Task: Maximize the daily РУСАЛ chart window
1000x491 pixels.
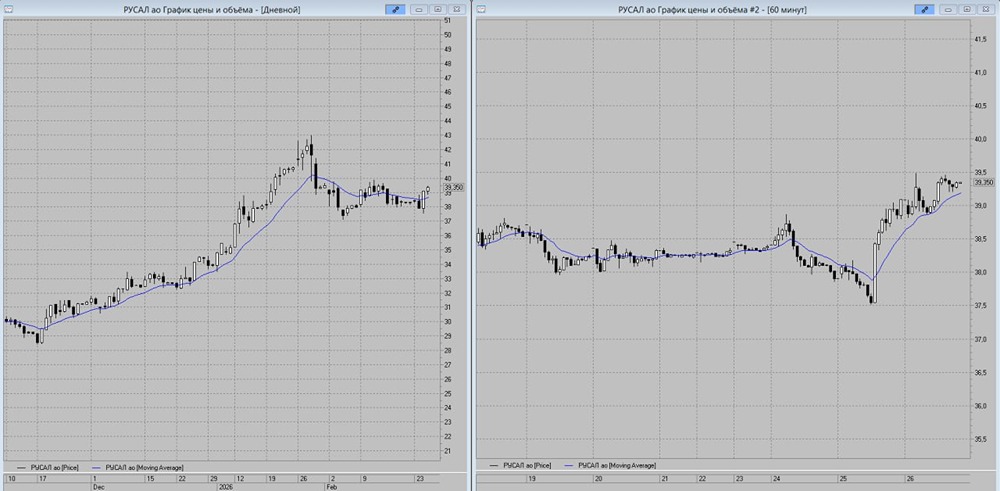Action: tap(438, 10)
